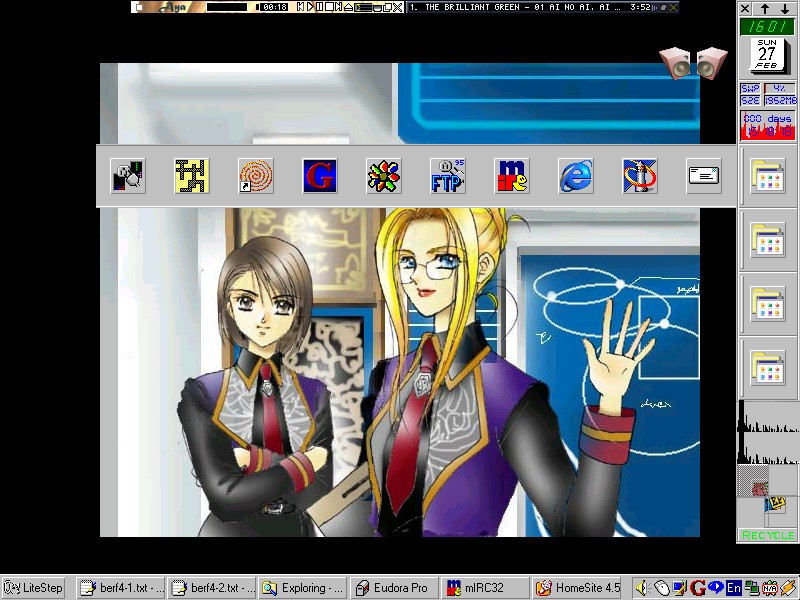Switch to the Eudora Pro taskbar button
800x600 pixels.
tap(394, 588)
